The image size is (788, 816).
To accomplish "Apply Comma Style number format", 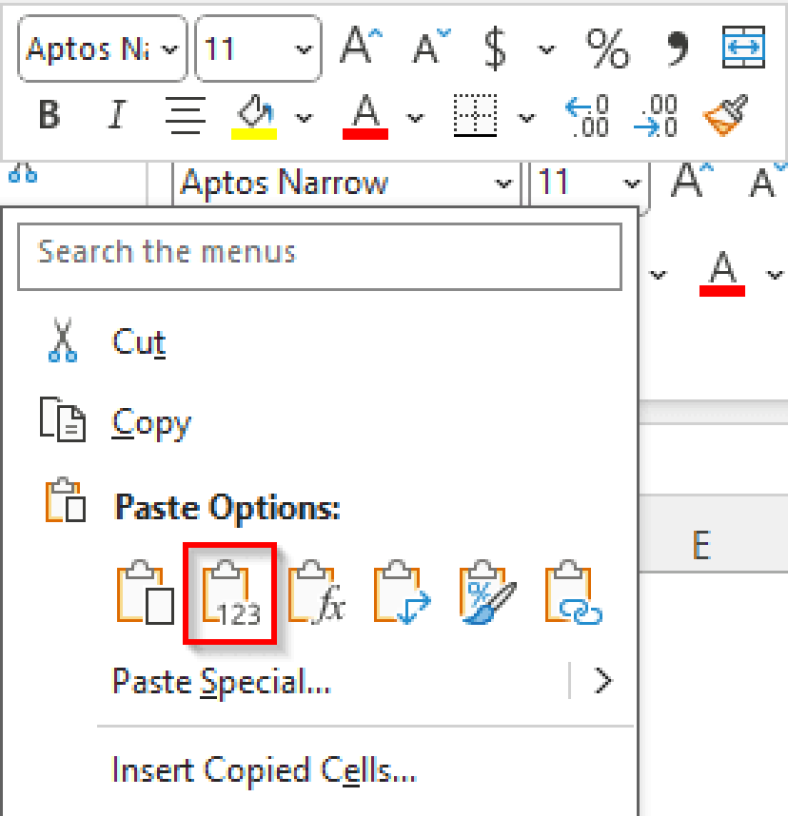I will click(675, 48).
